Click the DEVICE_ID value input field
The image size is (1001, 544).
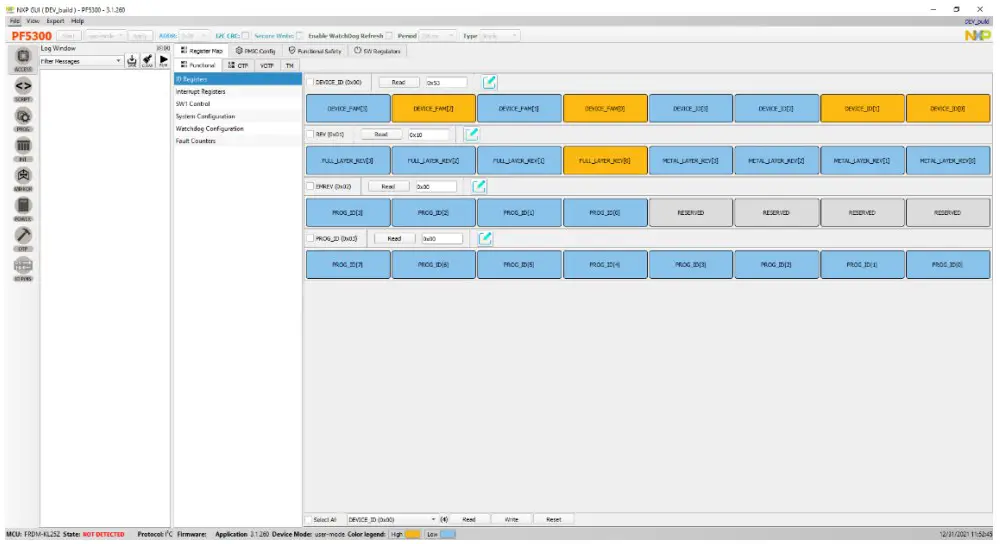(446, 82)
